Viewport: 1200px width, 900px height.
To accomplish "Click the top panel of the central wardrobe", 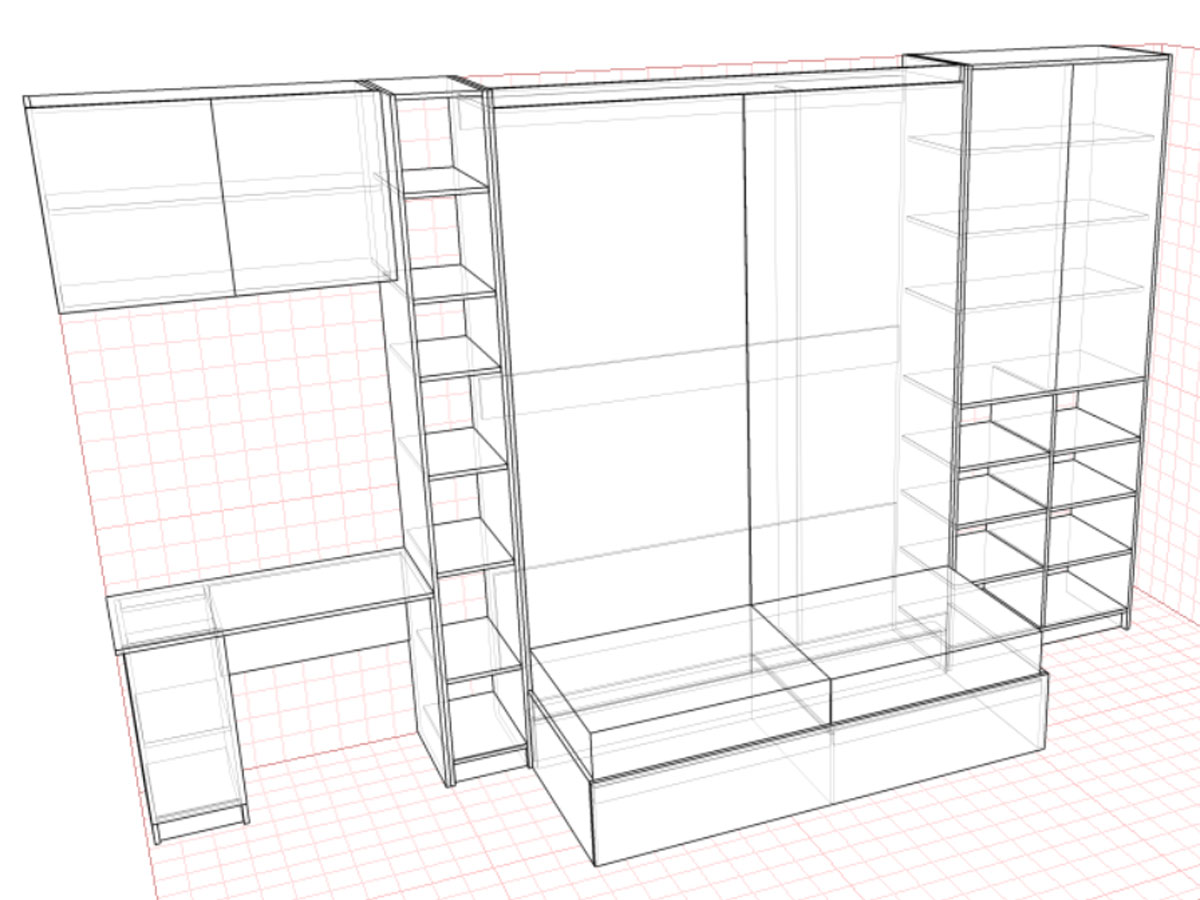I will [720, 88].
